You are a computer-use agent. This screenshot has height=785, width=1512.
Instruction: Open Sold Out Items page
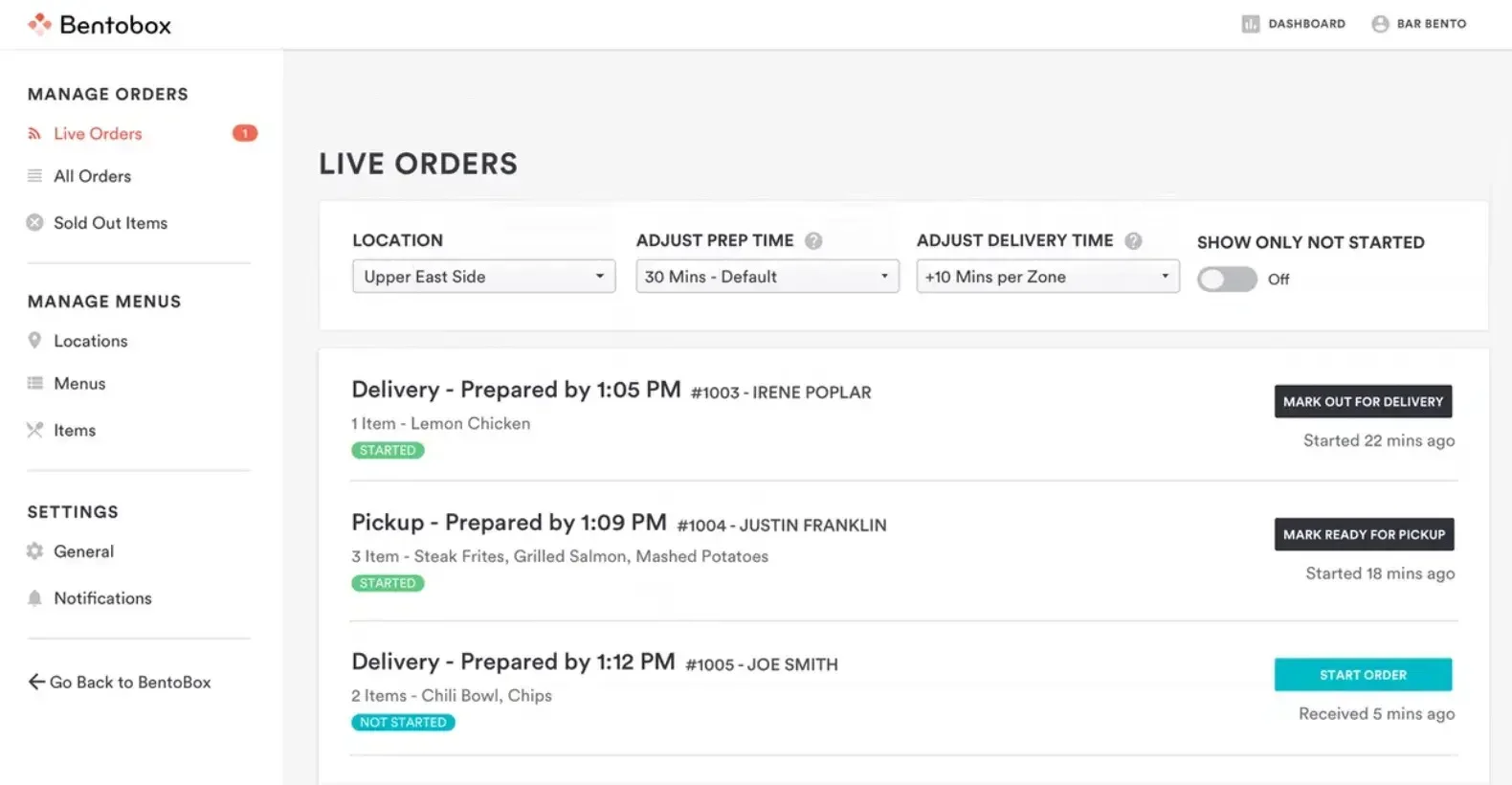[x=110, y=223]
